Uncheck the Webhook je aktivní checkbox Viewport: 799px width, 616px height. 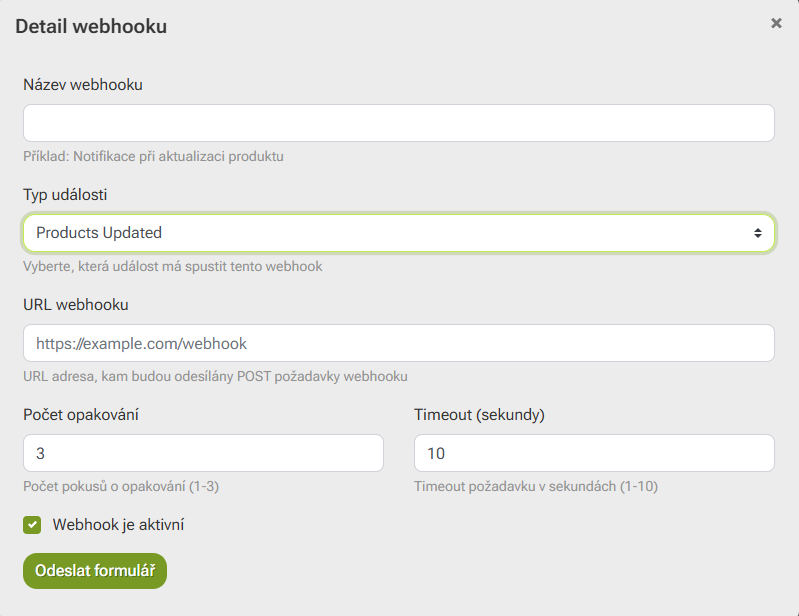pyautogui.click(x=32, y=524)
